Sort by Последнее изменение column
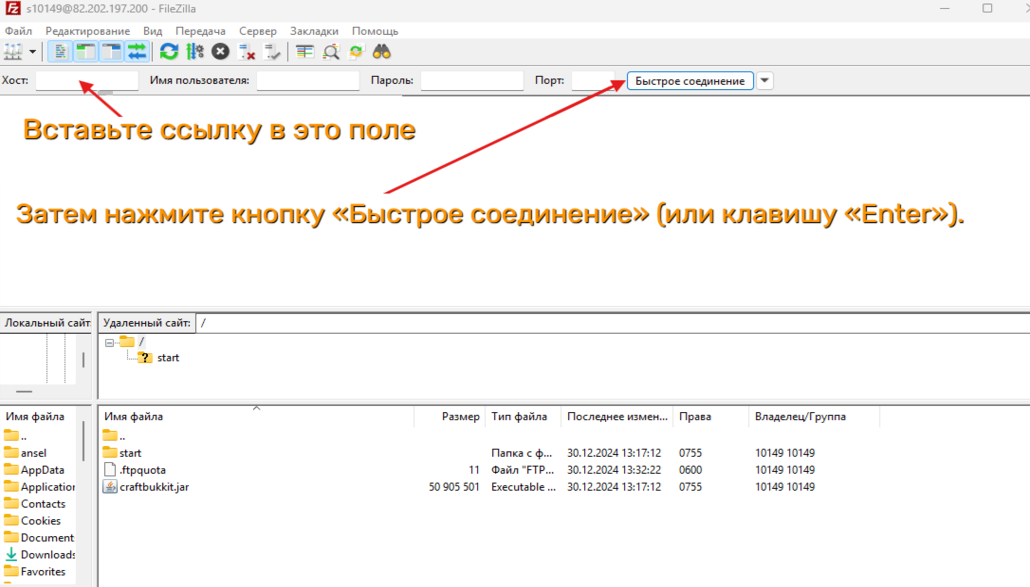 pyautogui.click(x=617, y=416)
